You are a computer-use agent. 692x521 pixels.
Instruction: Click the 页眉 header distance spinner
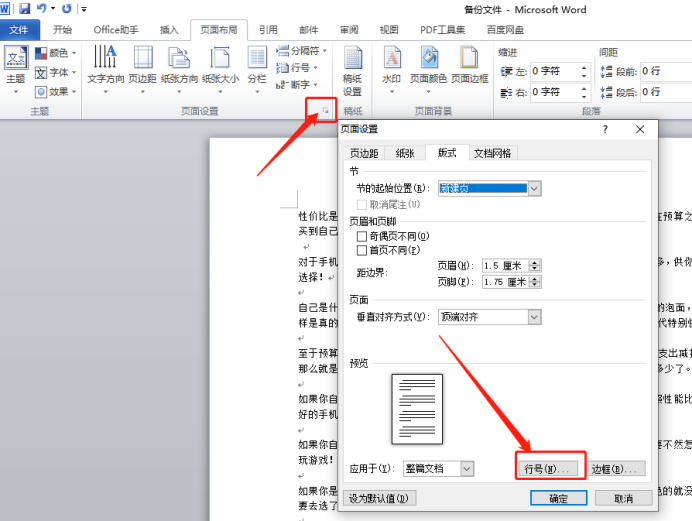coord(535,266)
